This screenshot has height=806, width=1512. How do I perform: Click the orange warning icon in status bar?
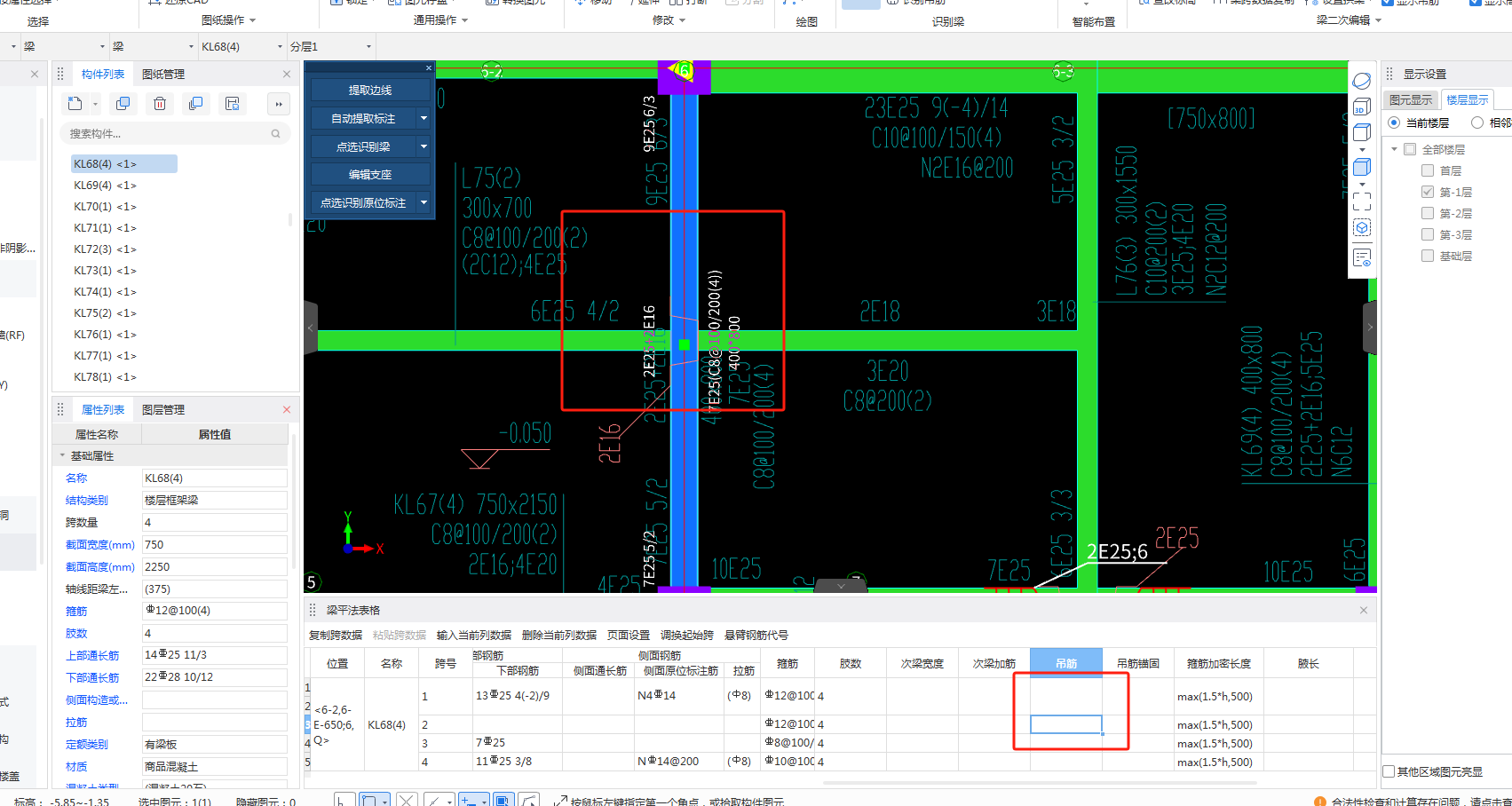click(x=1320, y=802)
